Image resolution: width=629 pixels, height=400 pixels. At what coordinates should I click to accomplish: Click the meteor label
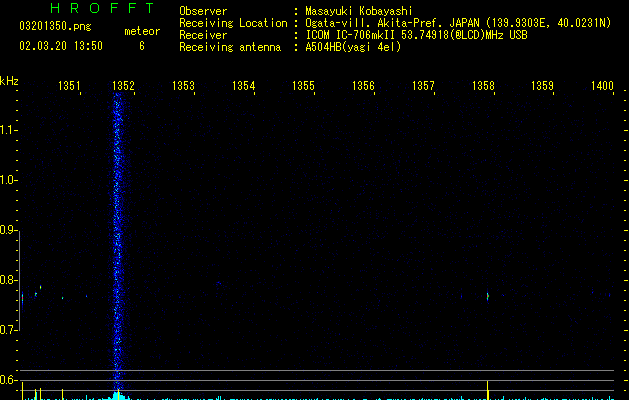click(142, 31)
